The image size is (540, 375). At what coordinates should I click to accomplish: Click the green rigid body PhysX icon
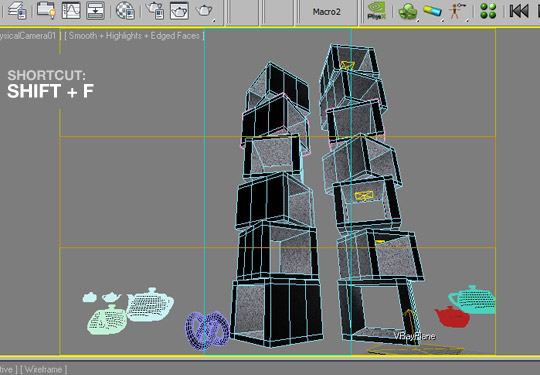408,11
